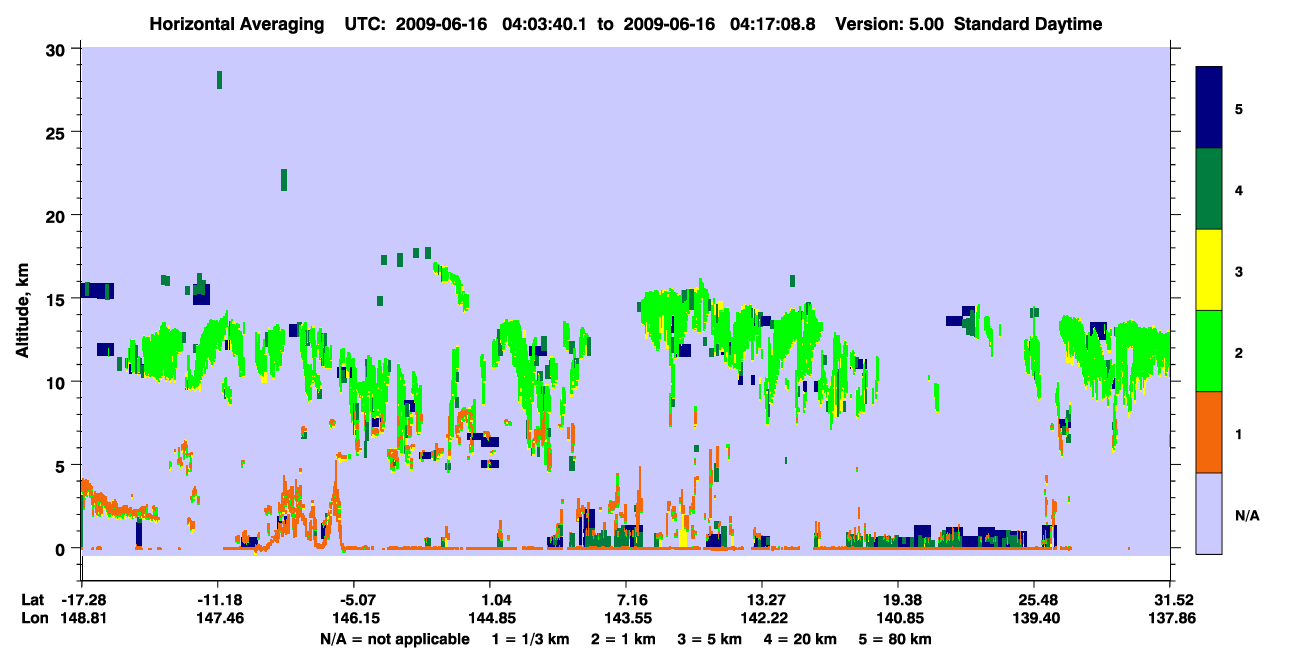Click longitude value '142.22'
1300x667 pixels.
coord(762,618)
